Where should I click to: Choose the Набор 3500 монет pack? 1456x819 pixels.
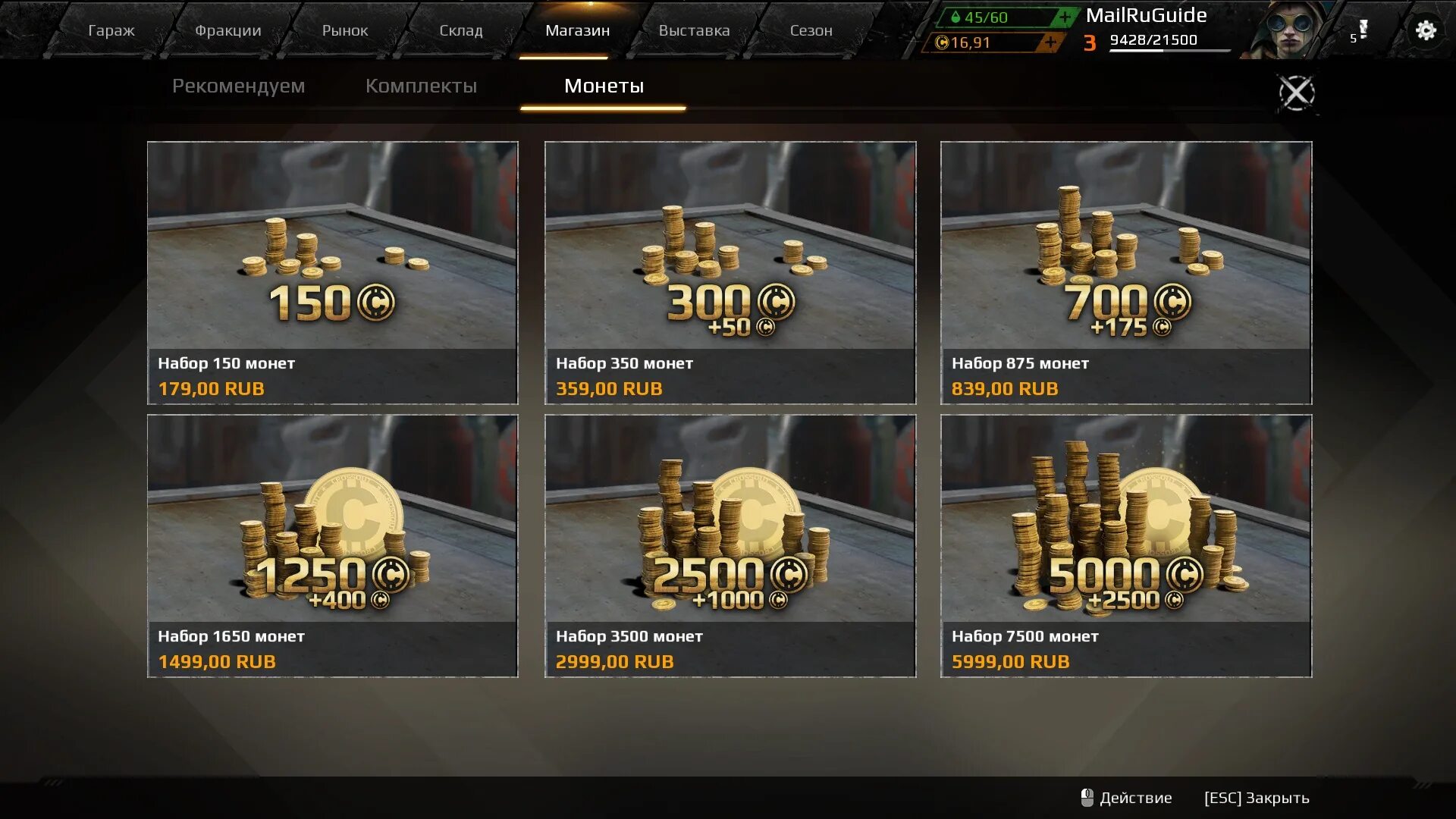(730, 545)
